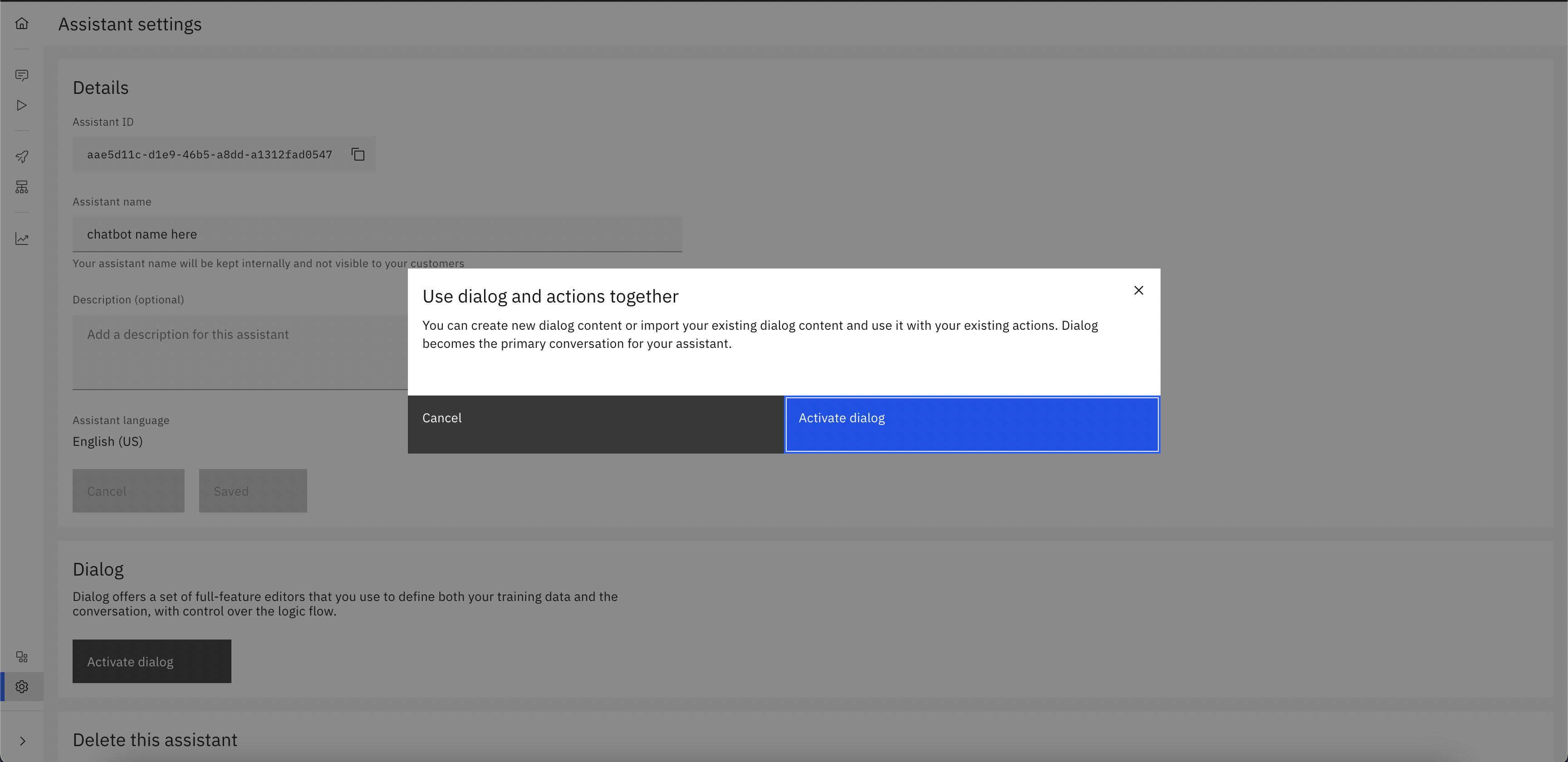Click the Assistant name input field
1568x762 pixels.
coord(377,234)
